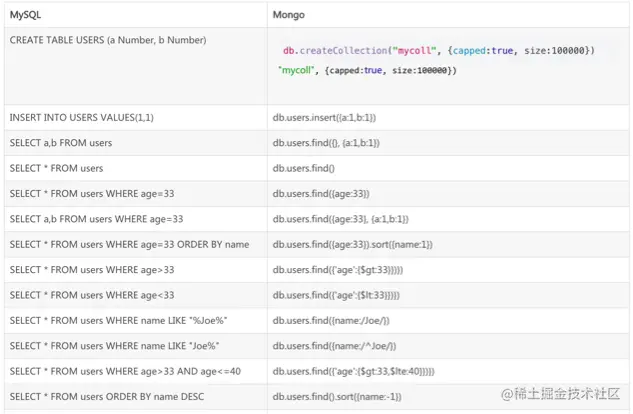
Task: Select 'db.users.find({name:/Joe/})' cell
Action: (448, 321)
